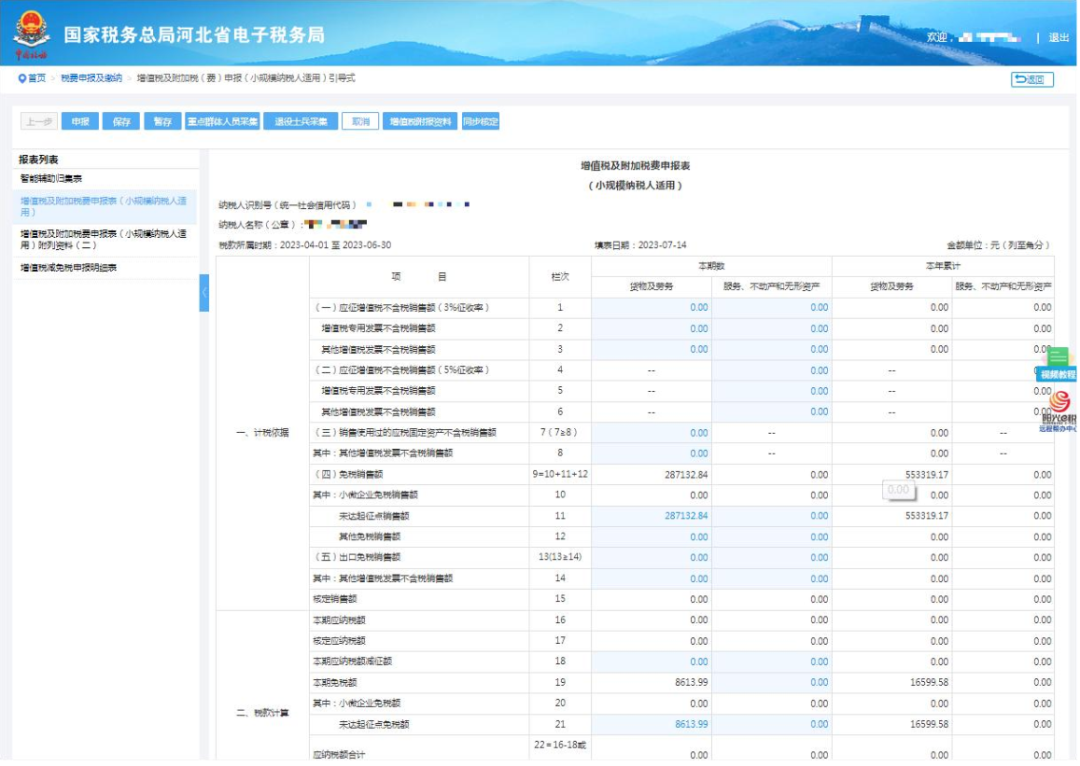
Task: Edit row 4 本期数 服务 field
Action: click(x=773, y=371)
